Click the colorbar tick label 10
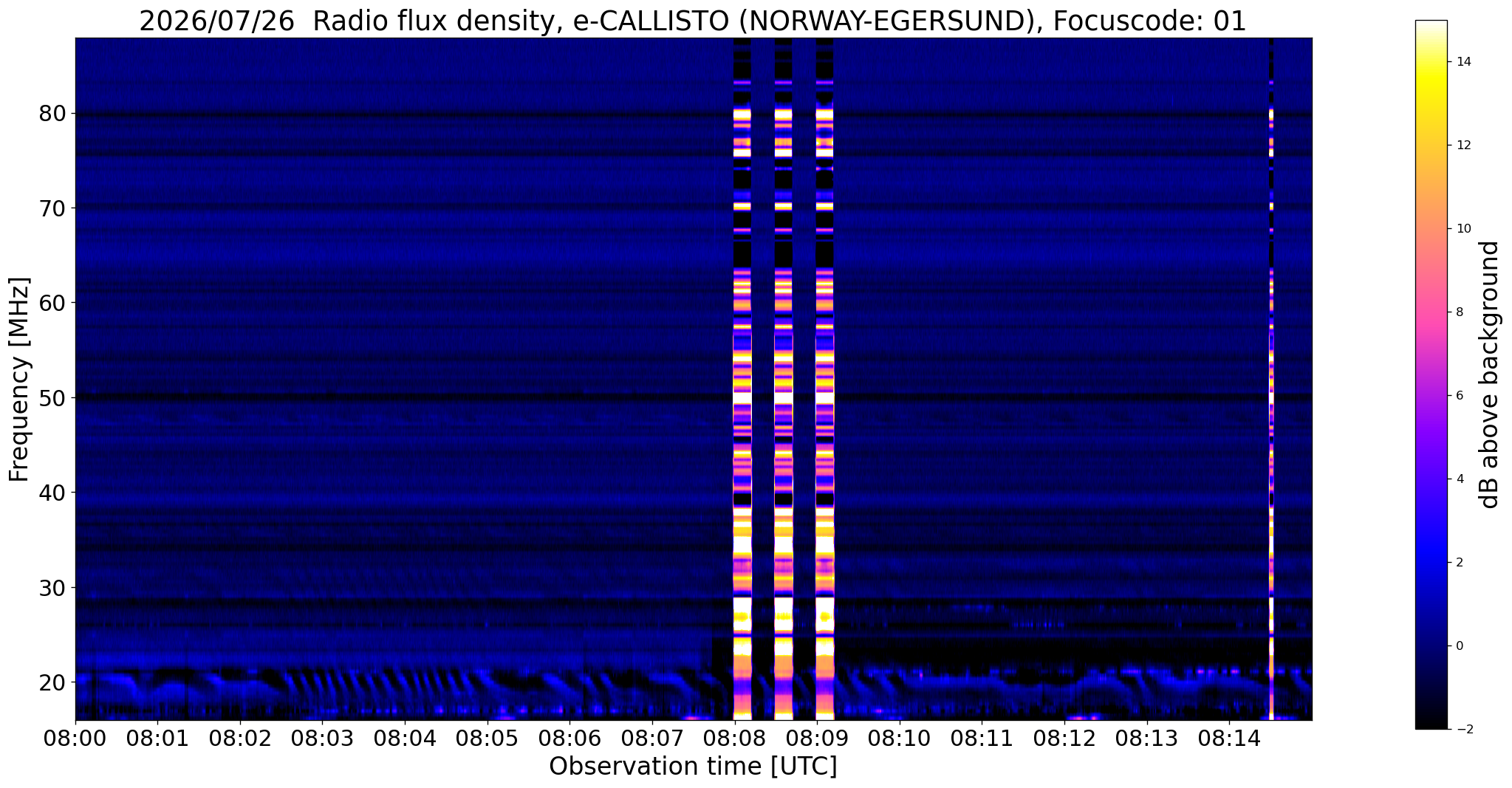The width and height of the screenshot is (1512, 788). [x=1463, y=229]
